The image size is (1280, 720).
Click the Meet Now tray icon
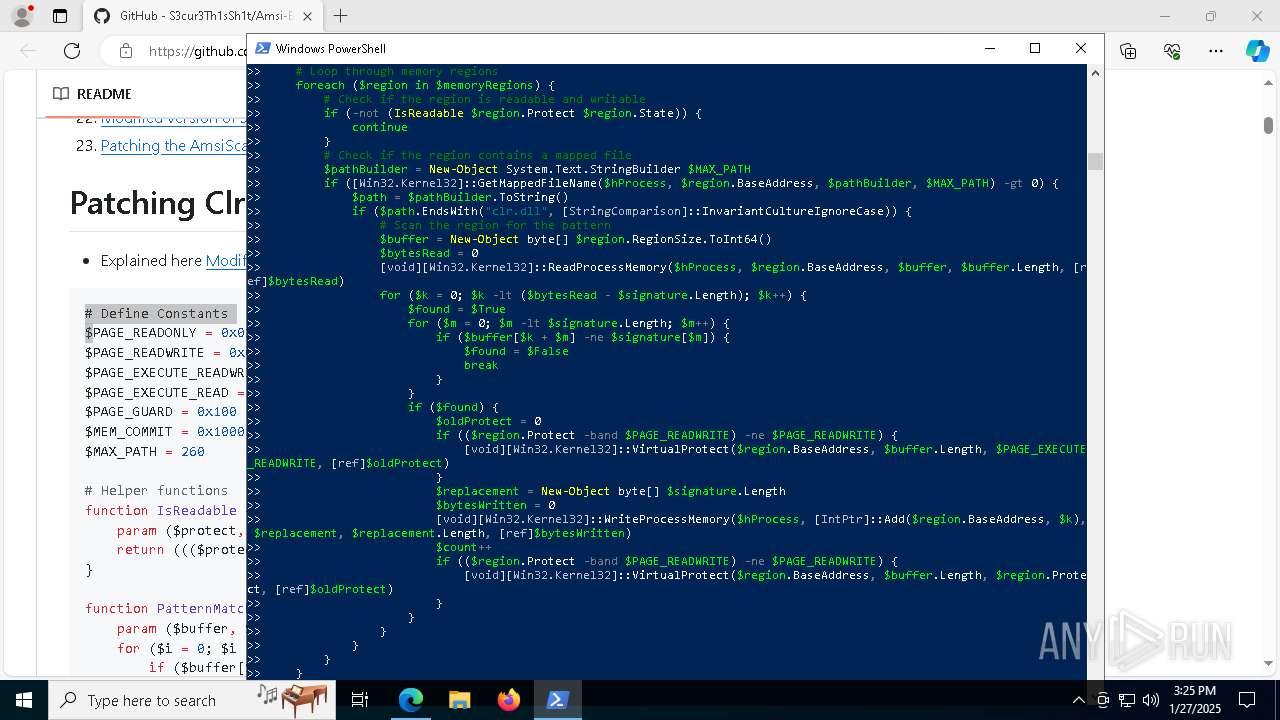click(x=1102, y=700)
